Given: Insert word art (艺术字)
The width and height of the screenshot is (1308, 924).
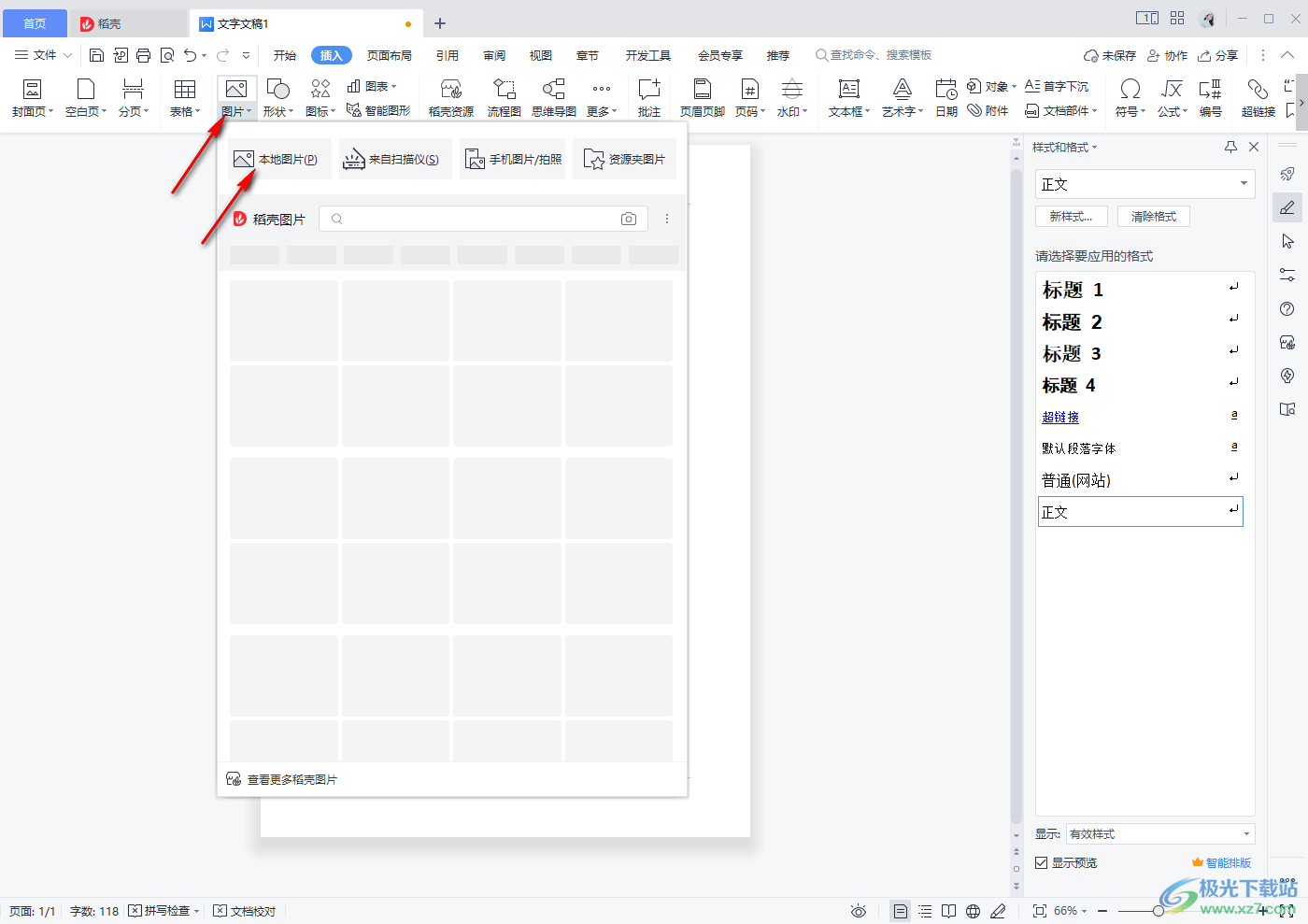Looking at the screenshot, I should [903, 98].
